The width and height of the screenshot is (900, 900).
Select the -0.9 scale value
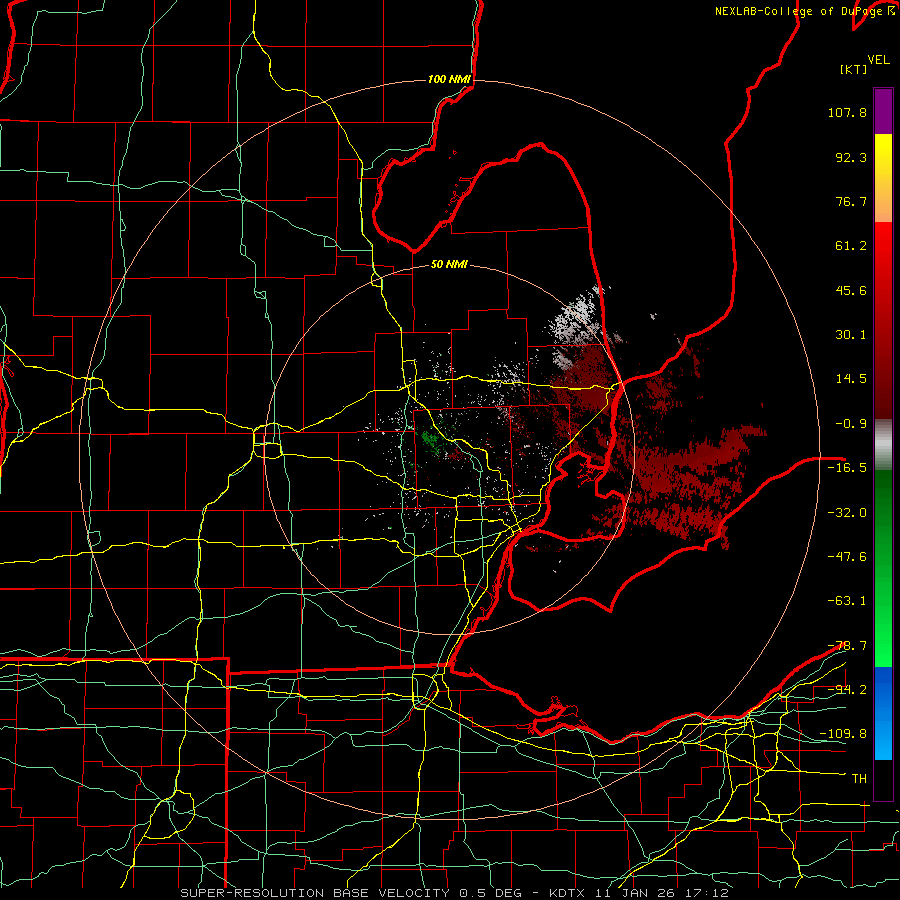tap(851, 424)
